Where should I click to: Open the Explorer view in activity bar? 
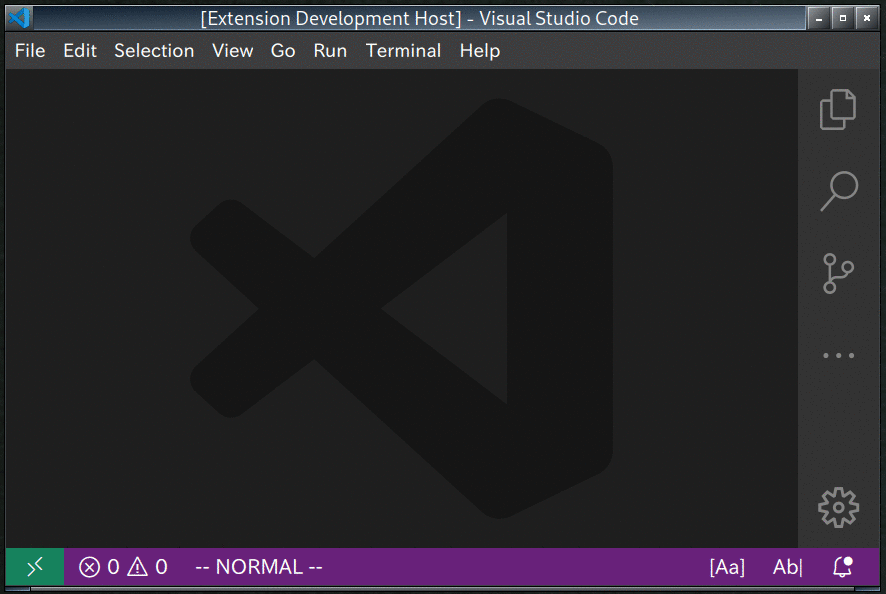(x=839, y=110)
